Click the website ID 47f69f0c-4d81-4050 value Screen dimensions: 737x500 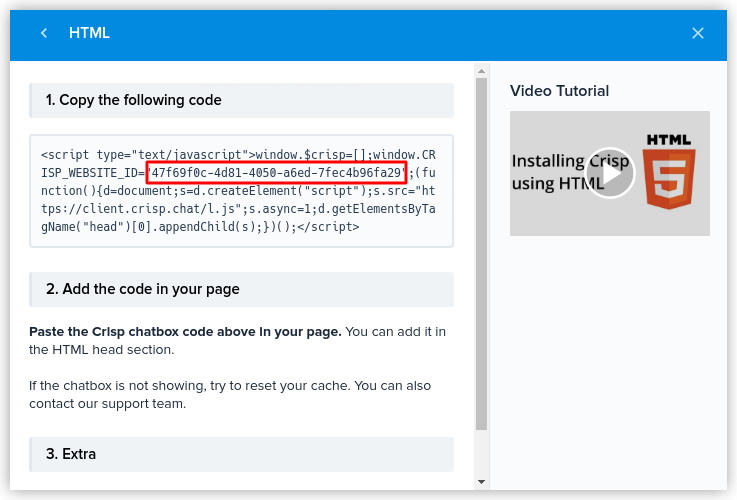[x=276, y=173]
